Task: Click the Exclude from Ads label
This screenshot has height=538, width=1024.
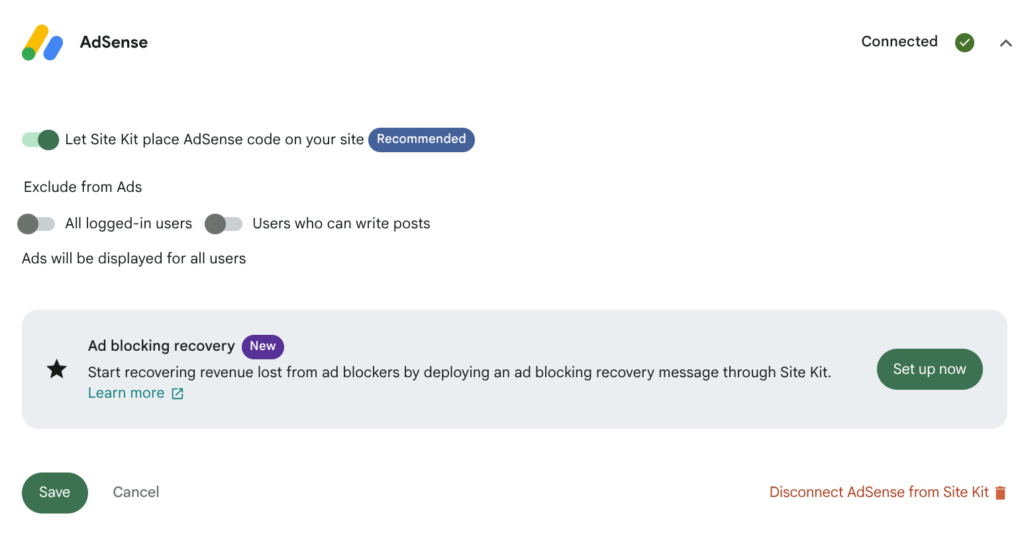Action: (83, 187)
